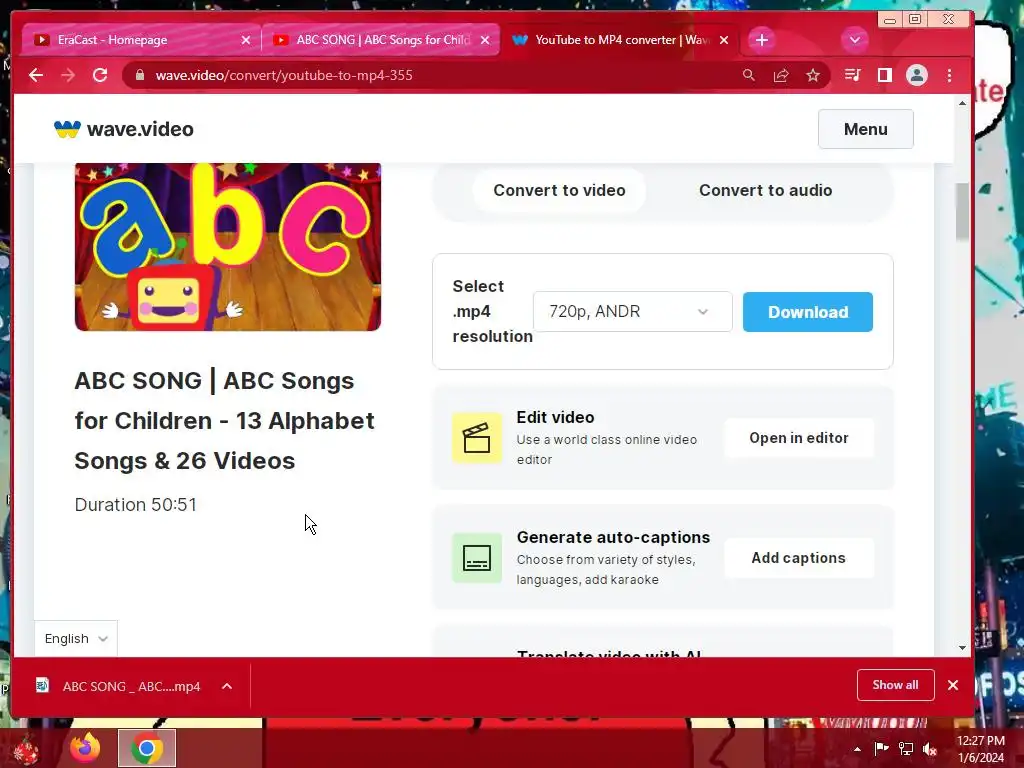Close the EraCast - Homepage tab
The width and height of the screenshot is (1024, 768).
246,40
